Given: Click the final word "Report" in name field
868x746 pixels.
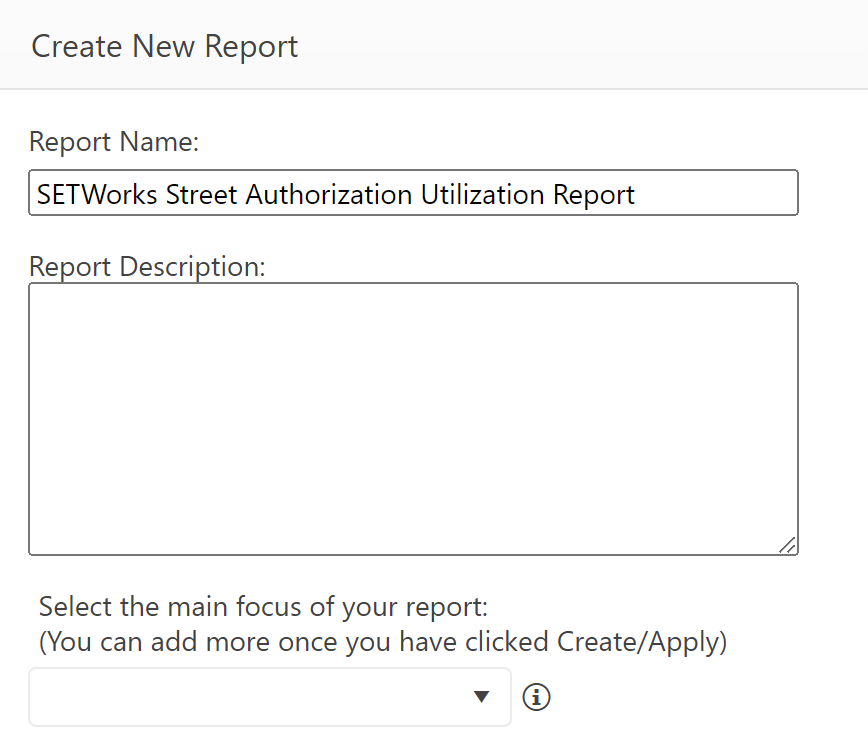Looking at the screenshot, I should 593,195.
